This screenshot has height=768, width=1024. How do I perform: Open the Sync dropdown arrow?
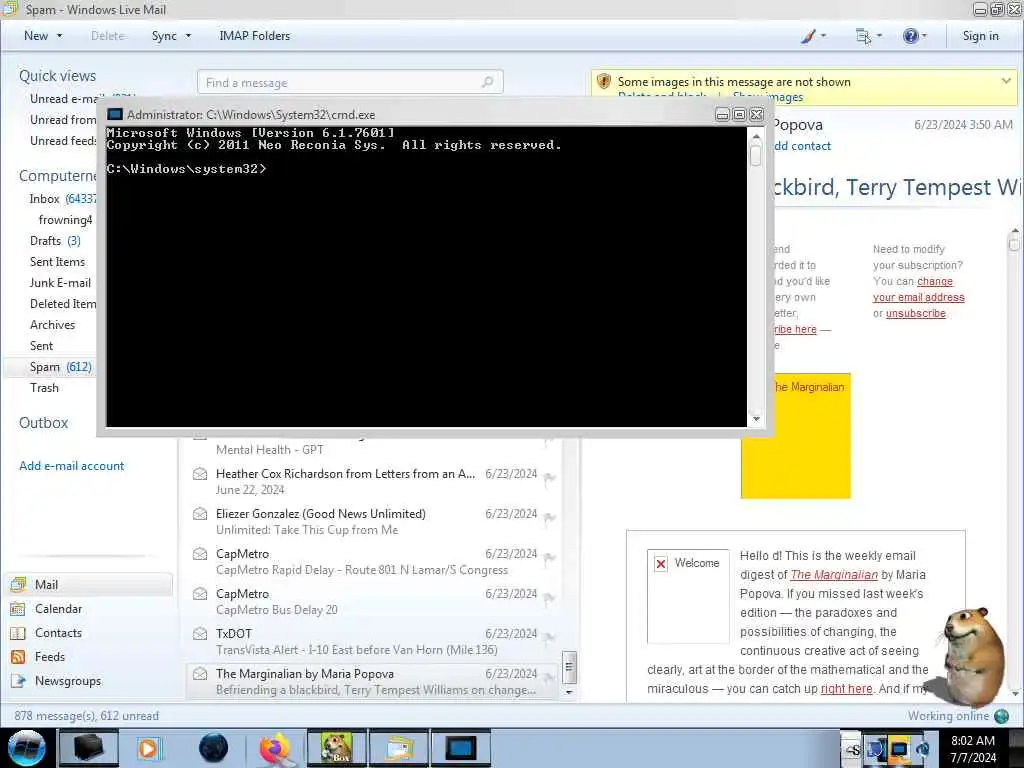click(188, 36)
